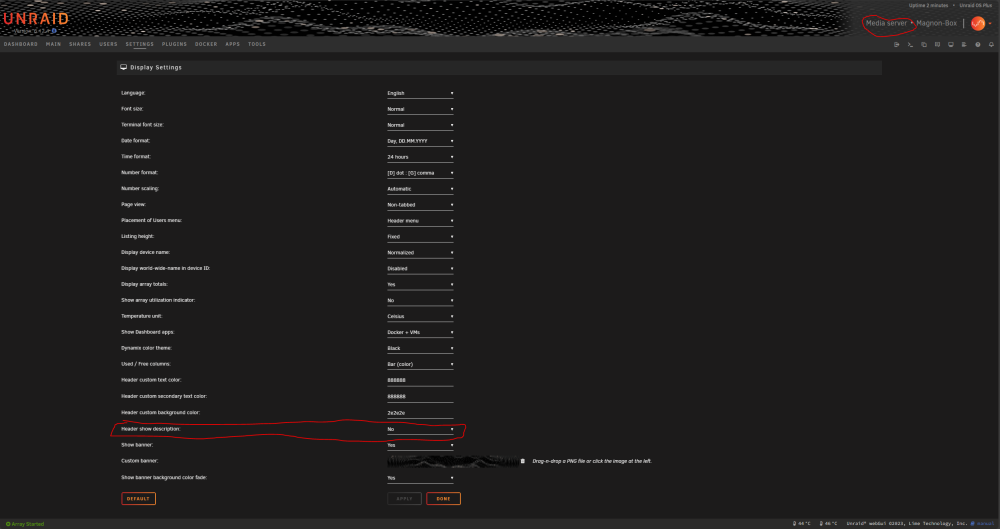Click the Done button
This screenshot has height=529, width=1000.
[443, 499]
